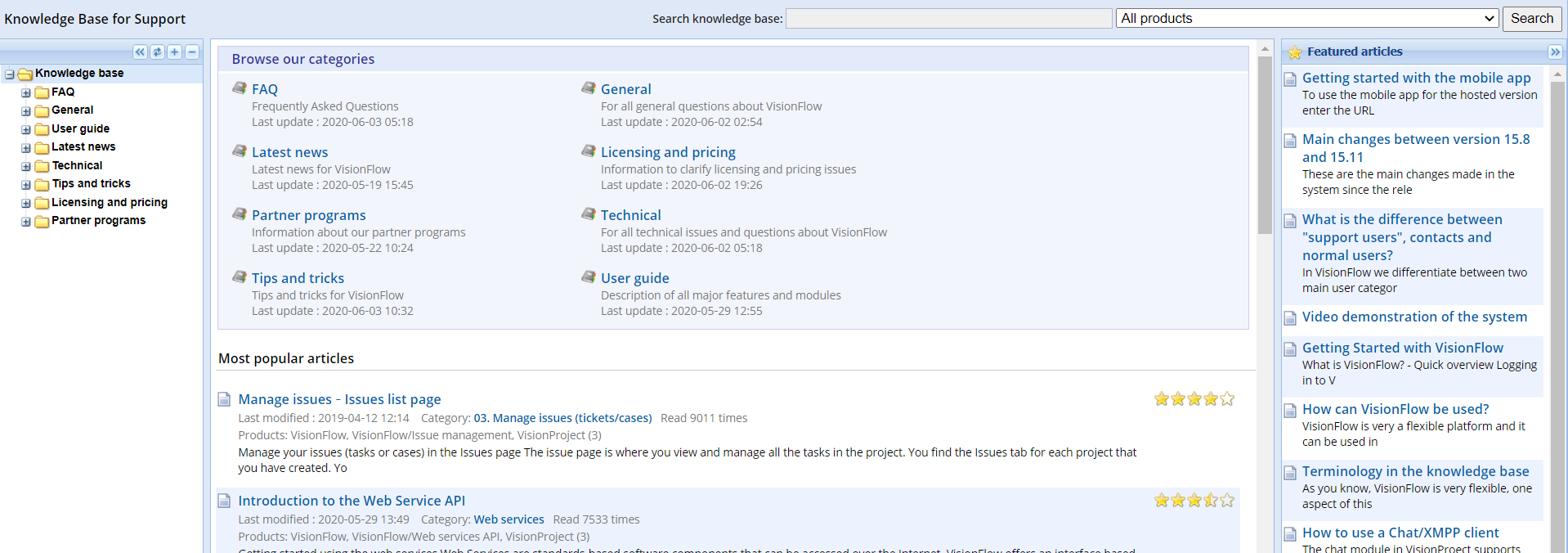This screenshot has height=553, width=1568.
Task: Click the Featured articles star icon
Action: (x=1295, y=52)
